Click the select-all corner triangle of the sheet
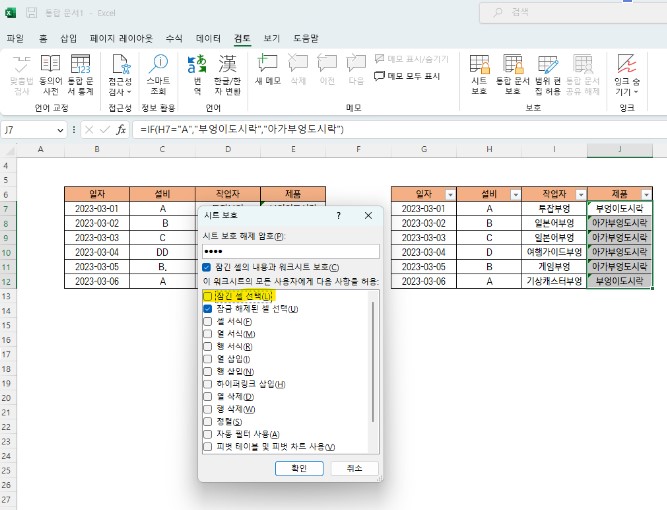The image size is (667, 510). 9,150
